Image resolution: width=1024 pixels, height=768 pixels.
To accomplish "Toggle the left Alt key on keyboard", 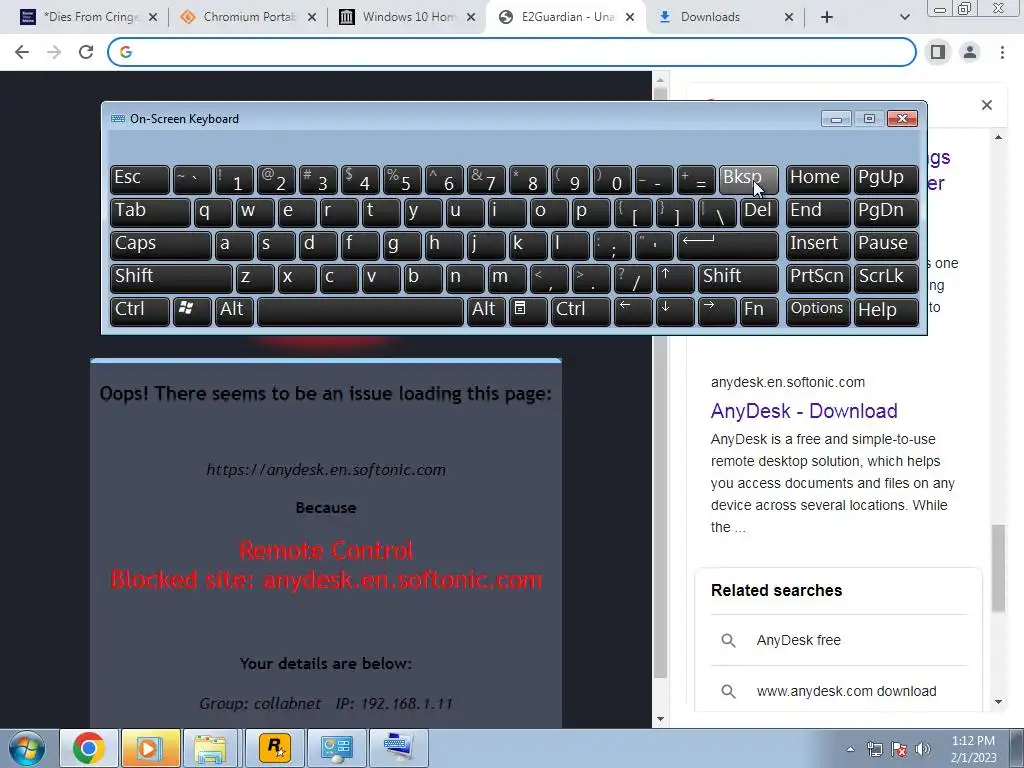I will tap(234, 312).
